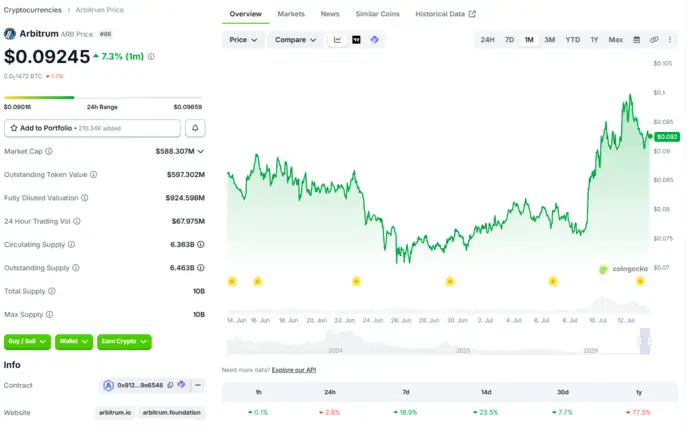Expand the Price dropdown
The image size is (687, 428).
243,40
